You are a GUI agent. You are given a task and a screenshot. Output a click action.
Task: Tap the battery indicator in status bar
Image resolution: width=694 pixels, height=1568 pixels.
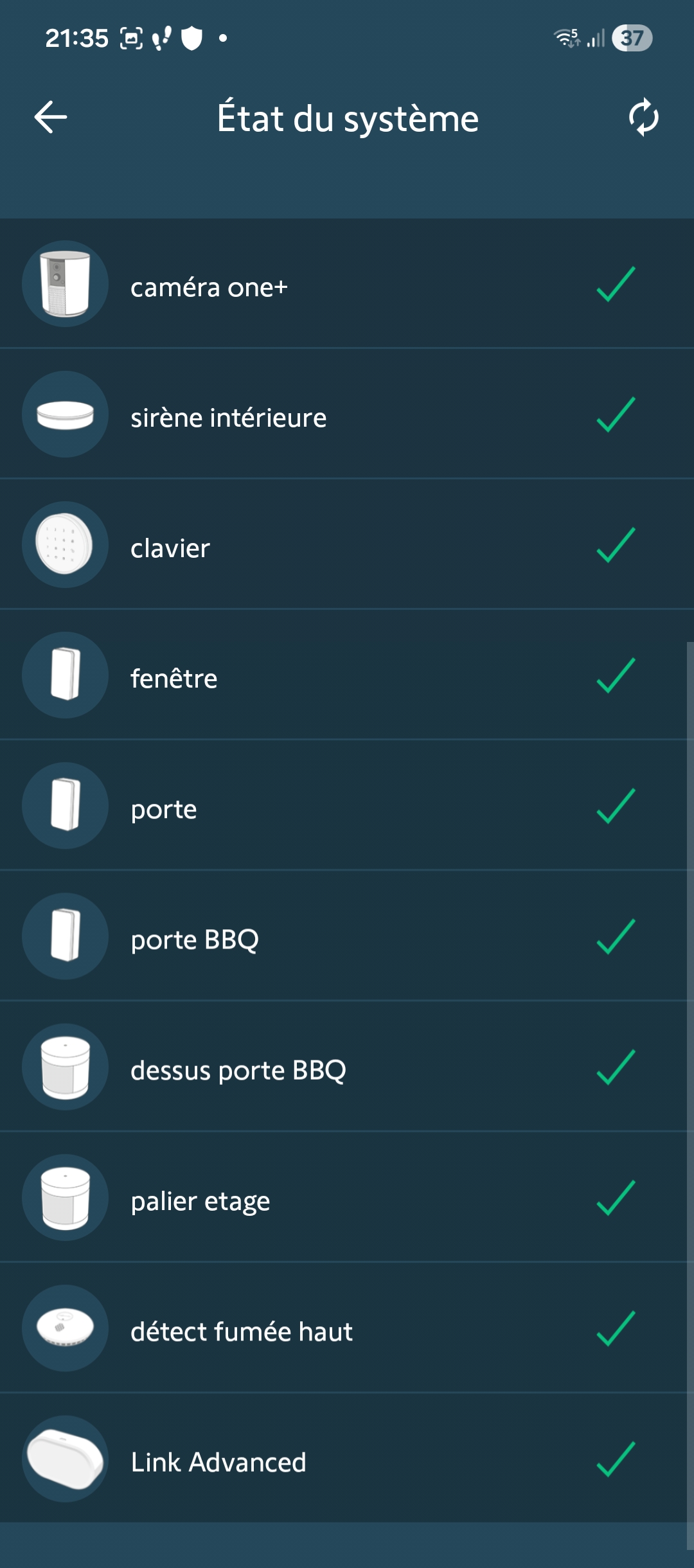[x=632, y=38]
